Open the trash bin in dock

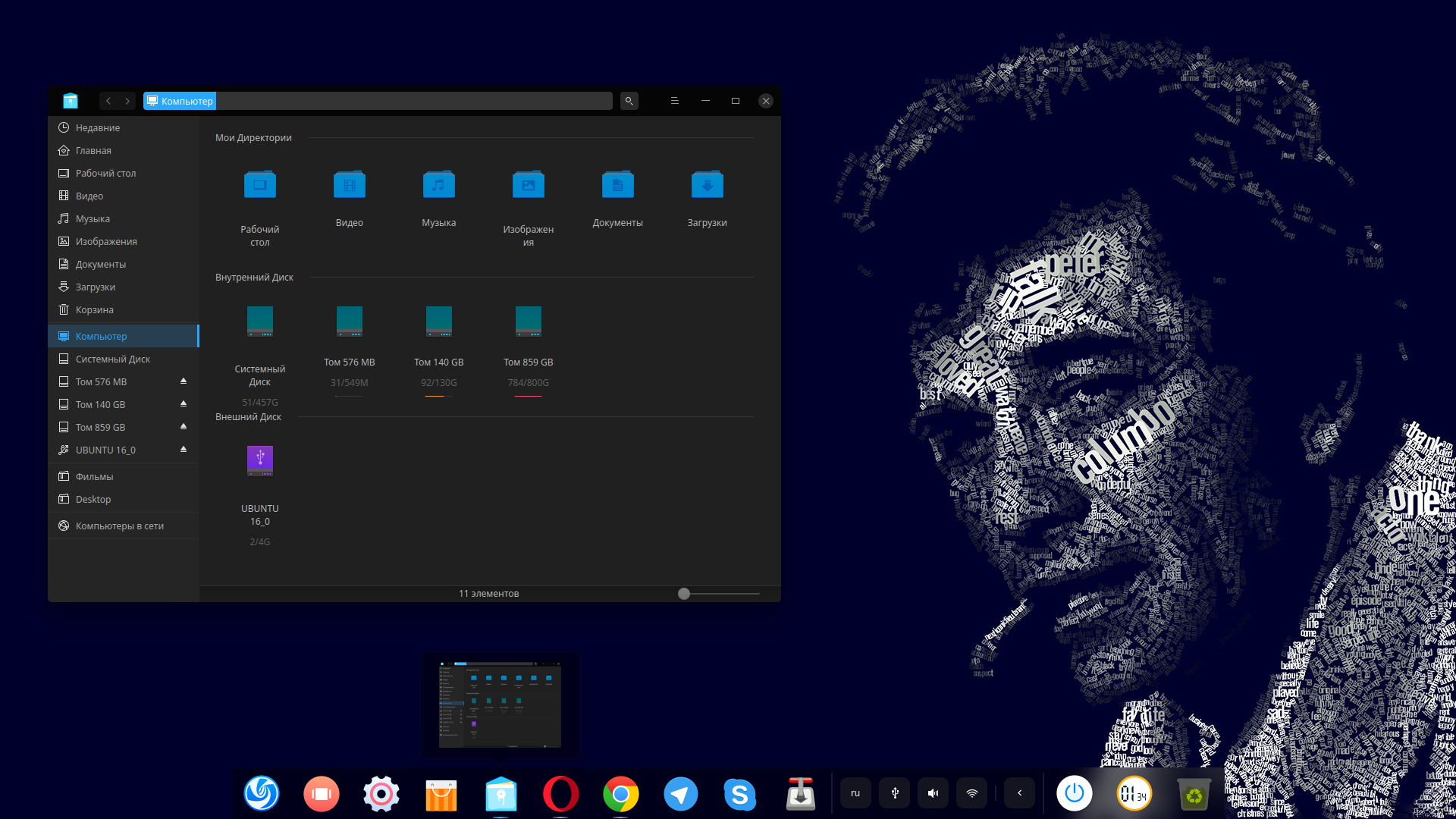click(x=1194, y=794)
